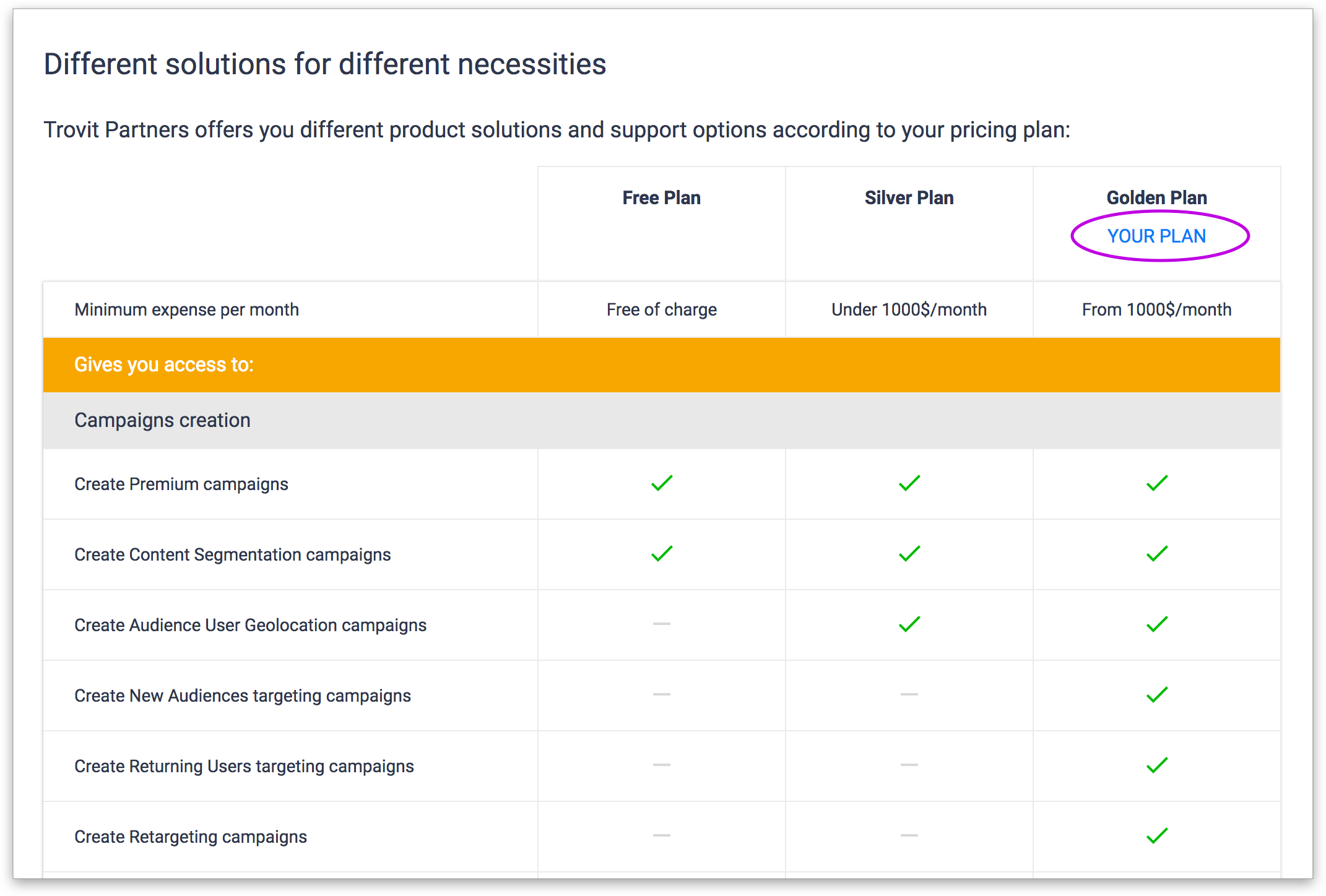Click the orange 'Gives you access to:' banner
The image size is (1326, 896).
coord(164,364)
